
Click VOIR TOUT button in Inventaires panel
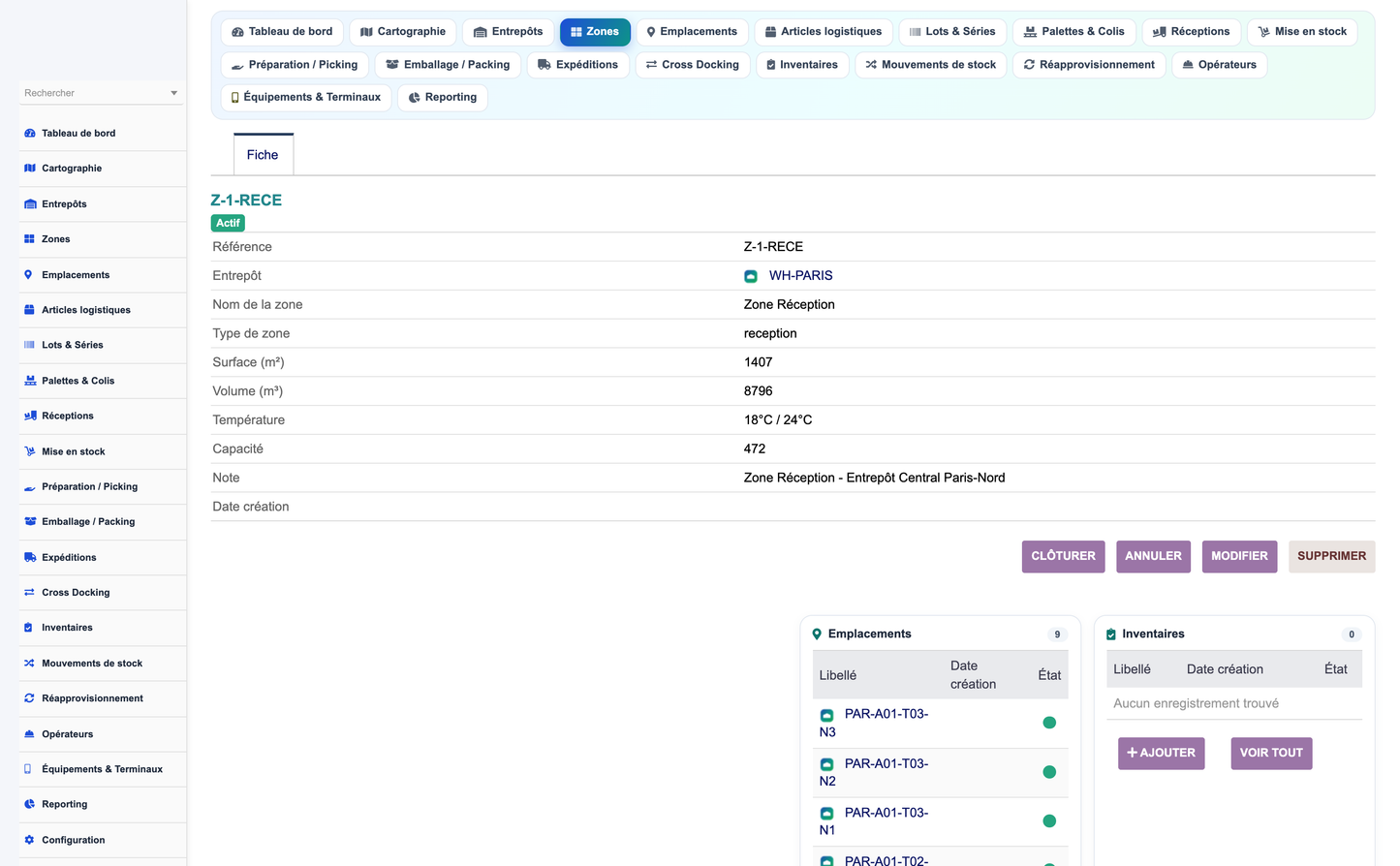click(1271, 754)
